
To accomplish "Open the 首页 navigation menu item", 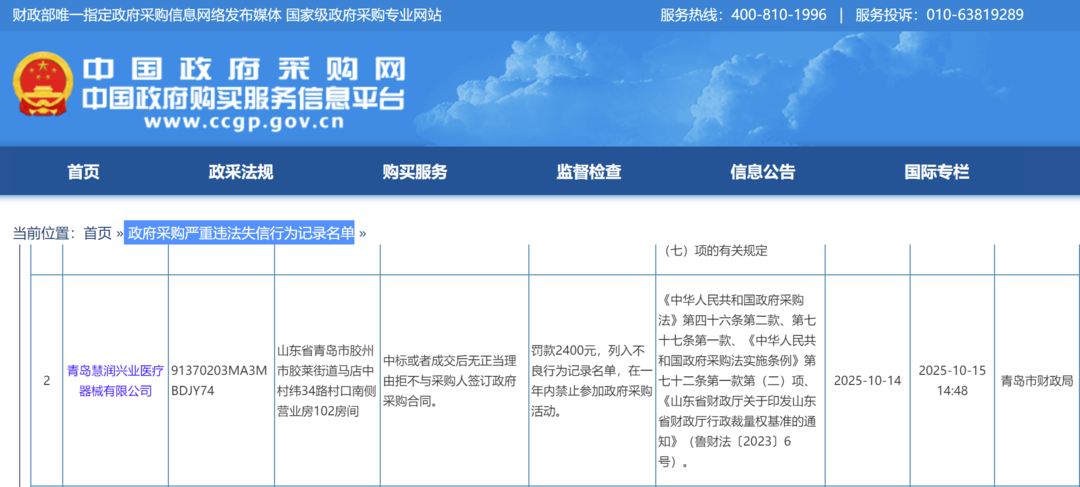I will pos(83,172).
